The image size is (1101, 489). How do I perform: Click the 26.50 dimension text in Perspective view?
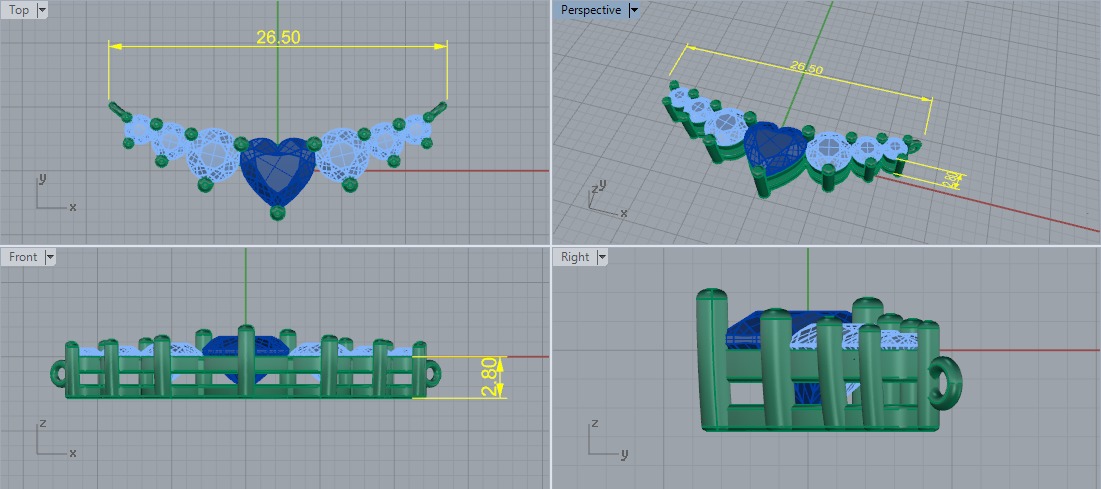pyautogui.click(x=806, y=67)
